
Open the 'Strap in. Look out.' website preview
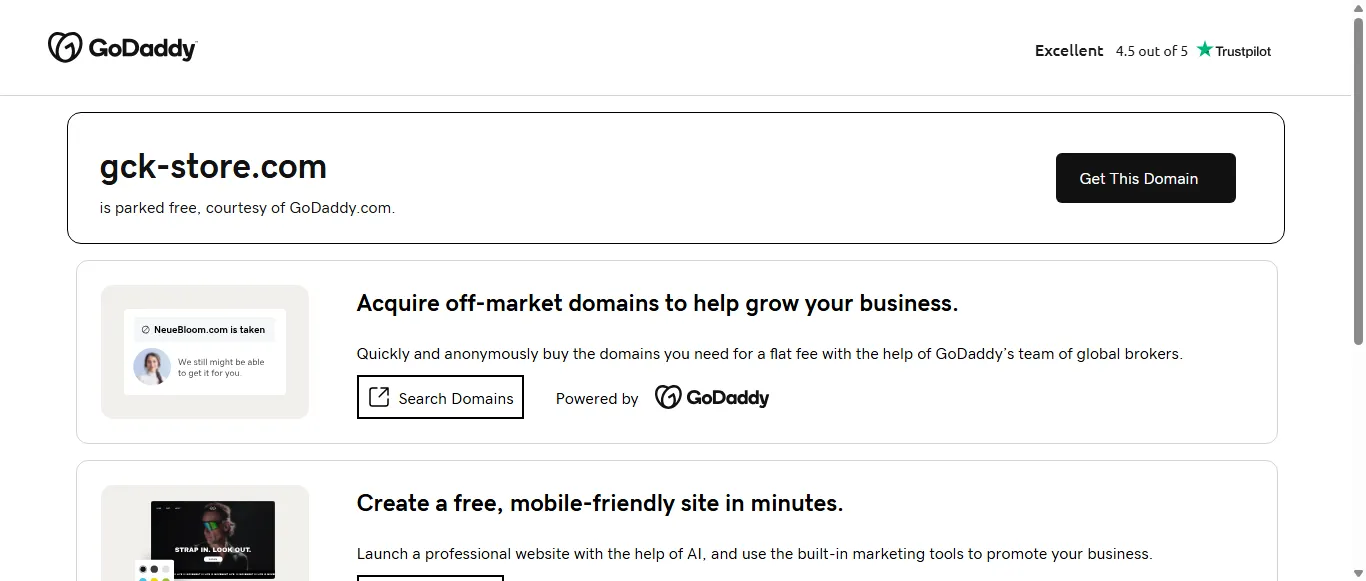pos(212,538)
